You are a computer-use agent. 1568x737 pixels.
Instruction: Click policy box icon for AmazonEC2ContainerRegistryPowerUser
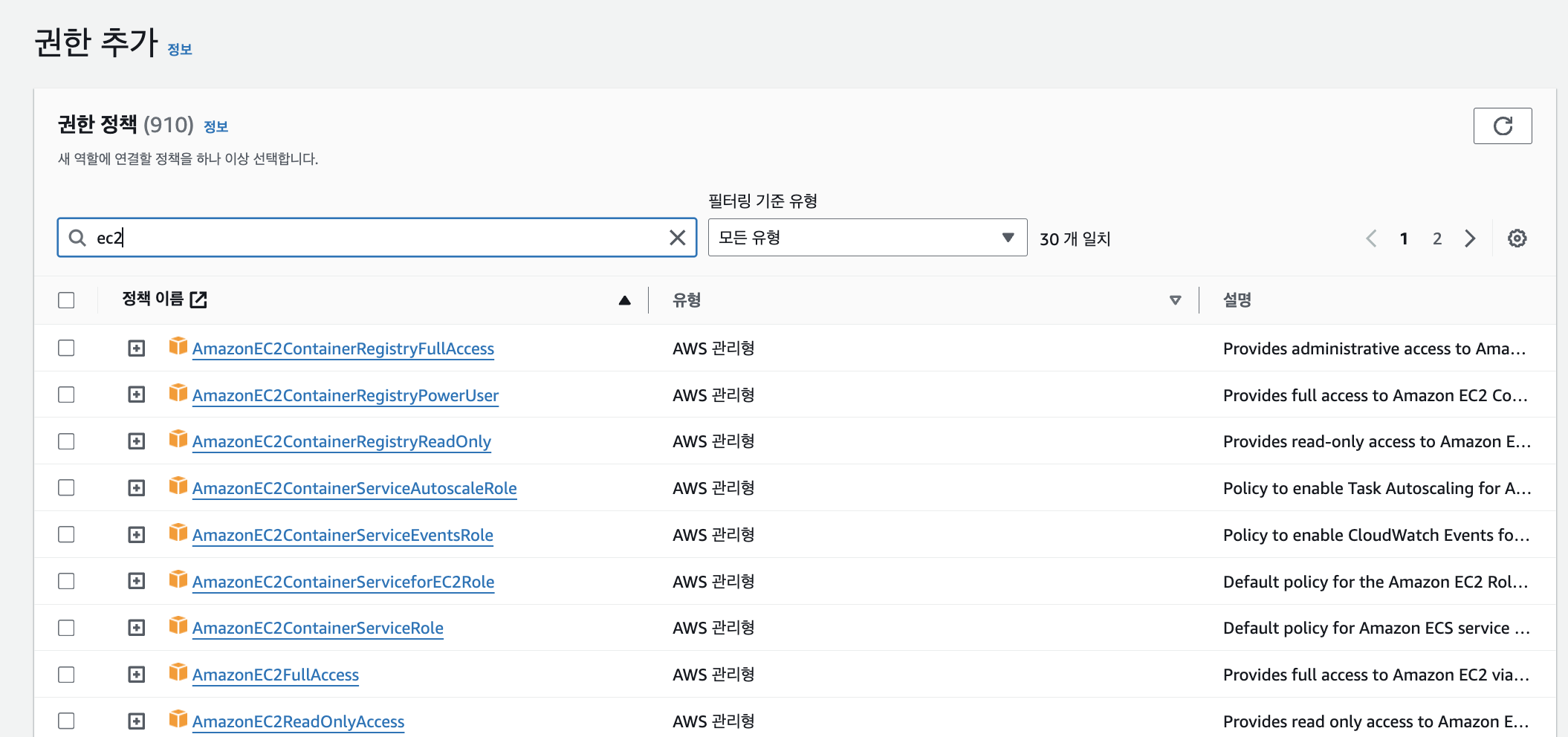(178, 393)
